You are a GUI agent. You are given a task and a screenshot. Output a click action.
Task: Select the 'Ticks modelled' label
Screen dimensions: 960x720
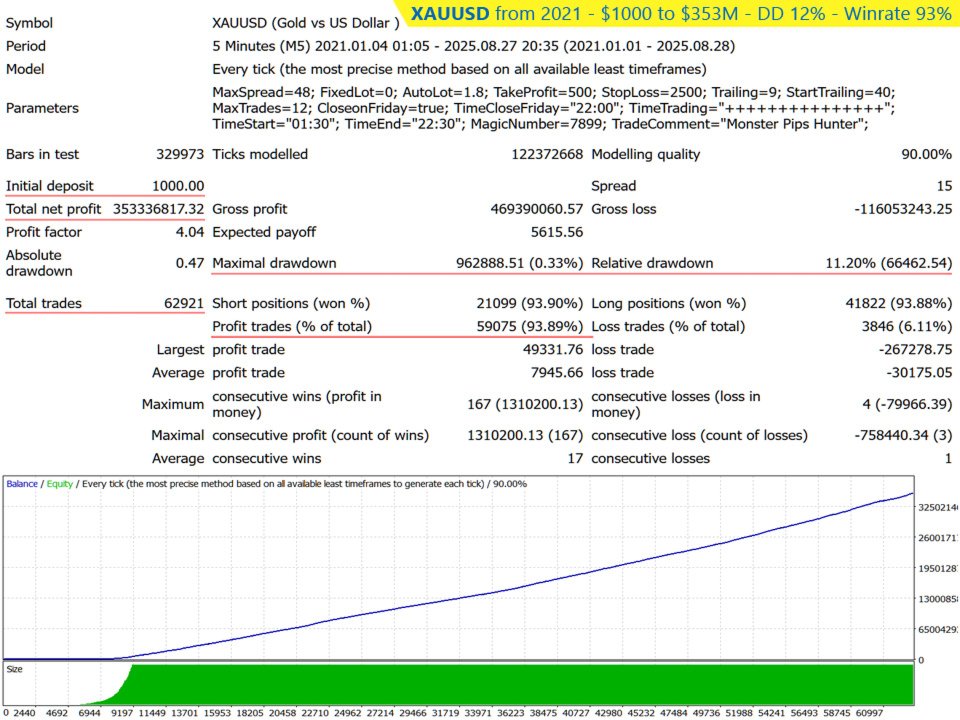[x=260, y=154]
